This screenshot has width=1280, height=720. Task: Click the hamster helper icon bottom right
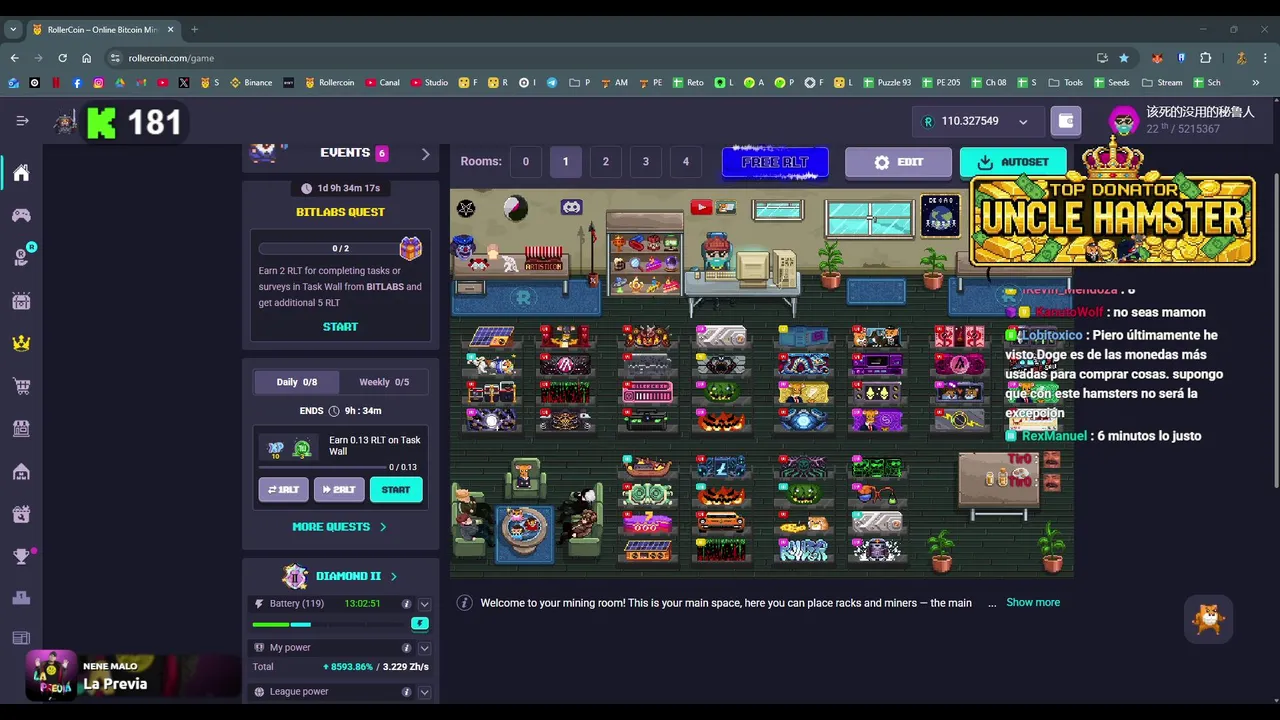1208,620
